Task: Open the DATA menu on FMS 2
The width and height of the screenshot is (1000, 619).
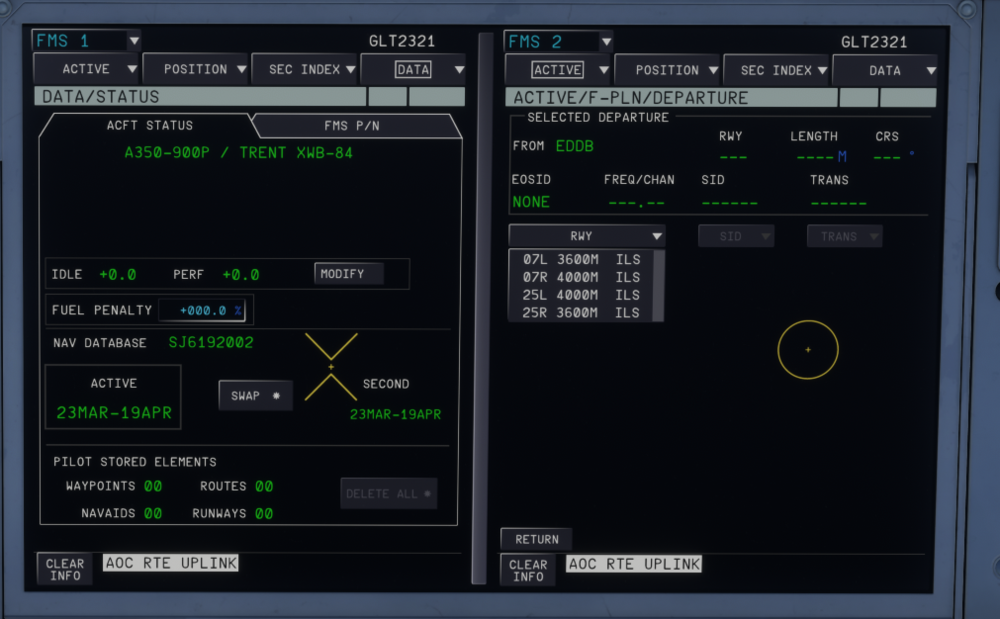Action: pos(886,70)
